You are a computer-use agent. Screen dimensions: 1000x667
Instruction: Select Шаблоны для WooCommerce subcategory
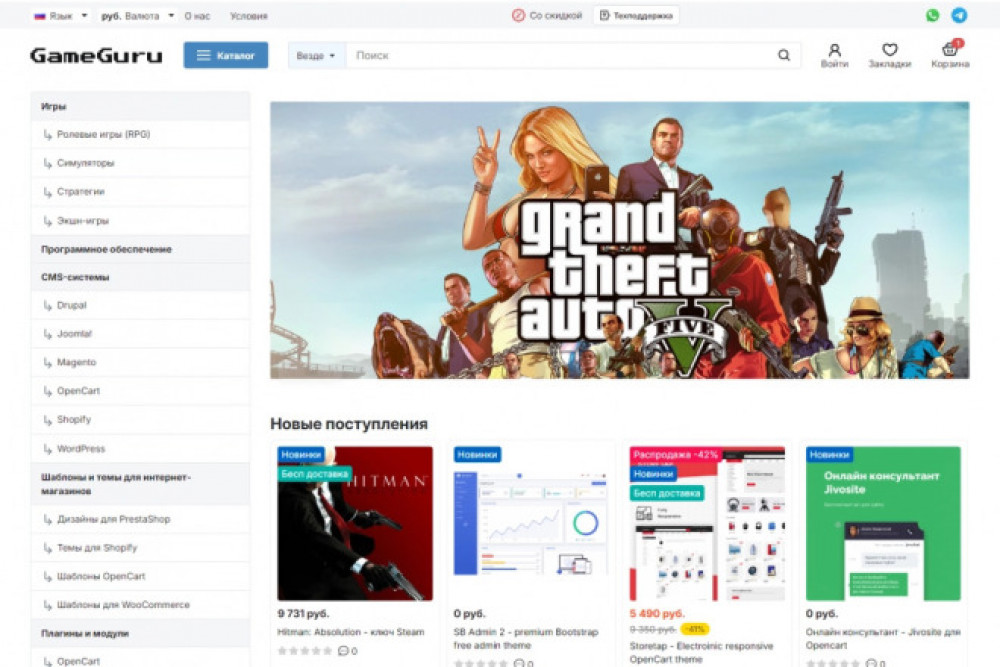(x=140, y=605)
